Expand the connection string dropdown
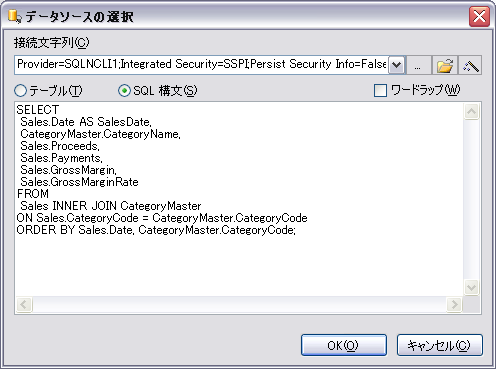This screenshot has height=369, width=496. pos(396,65)
